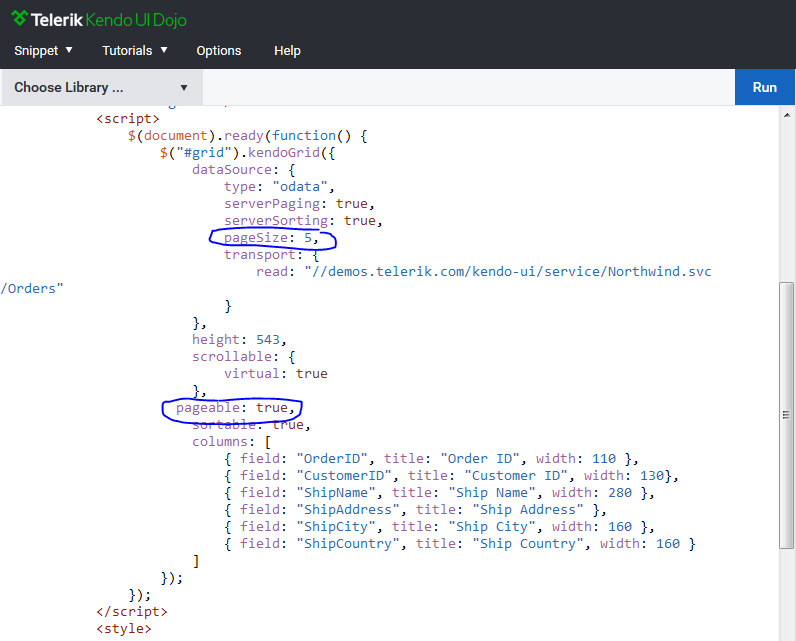Image resolution: width=796 pixels, height=641 pixels.
Task: Click the opening <script> tag text
Action: [128, 119]
